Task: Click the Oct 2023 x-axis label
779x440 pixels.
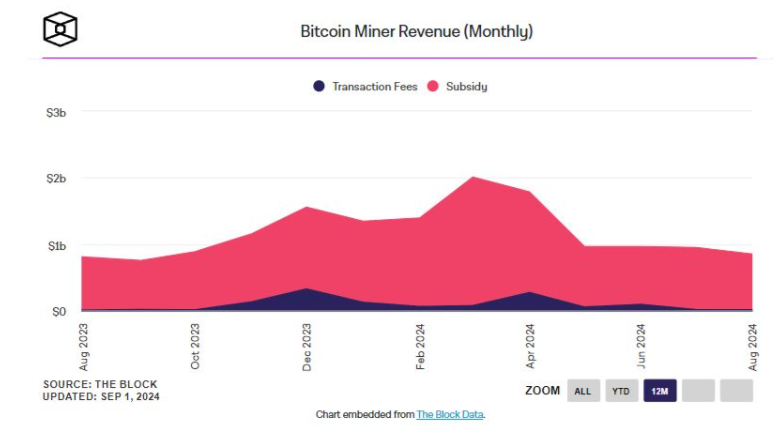Action: tap(196, 345)
